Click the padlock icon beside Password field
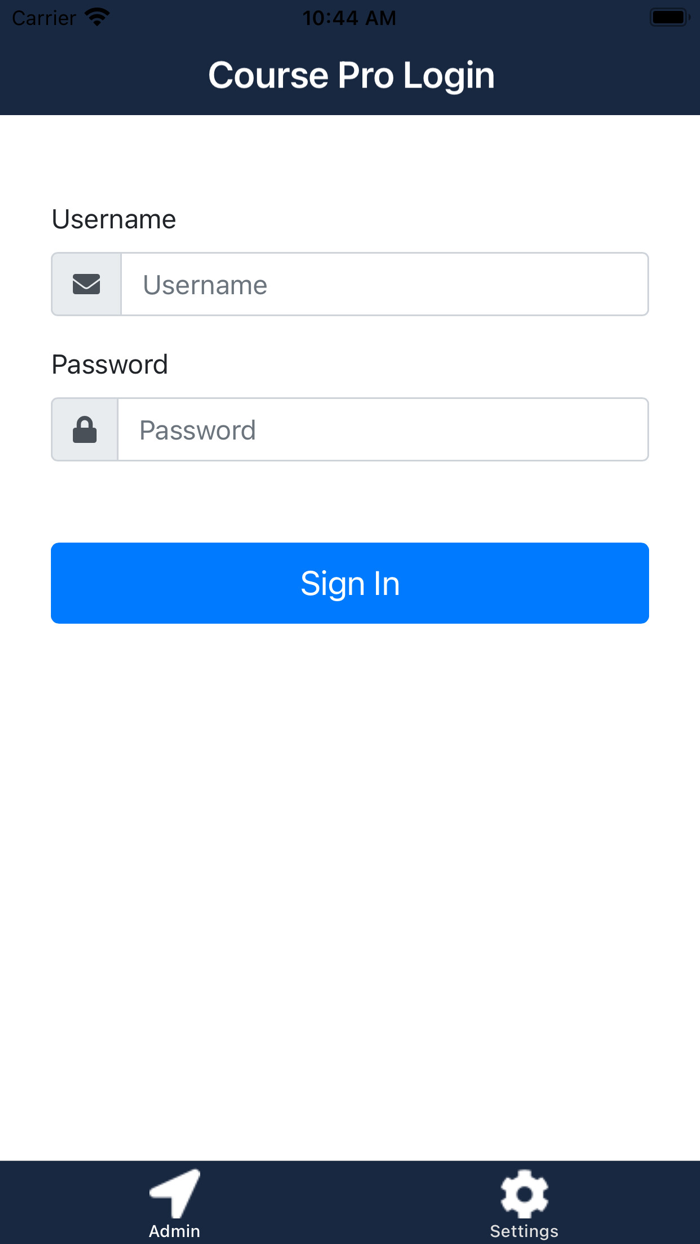 pyautogui.click(x=86, y=429)
